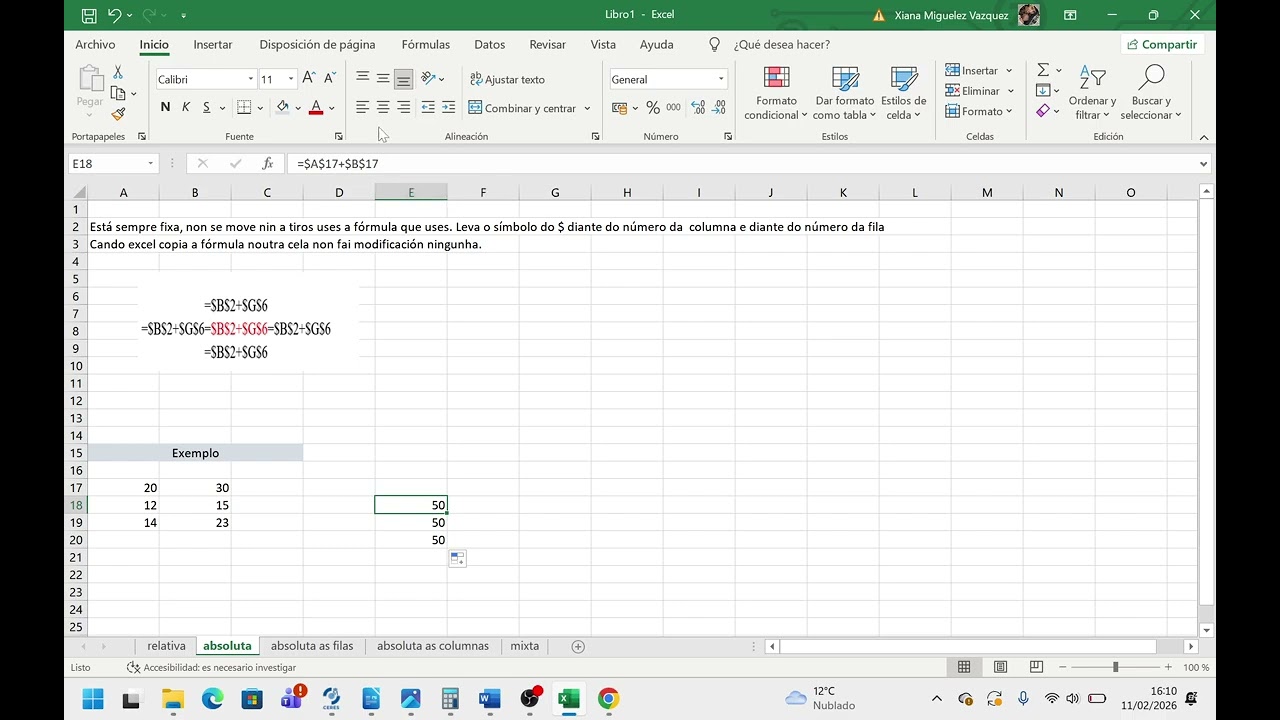Open the Datos ribbon tab
This screenshot has height=720, width=1280.
(489, 44)
